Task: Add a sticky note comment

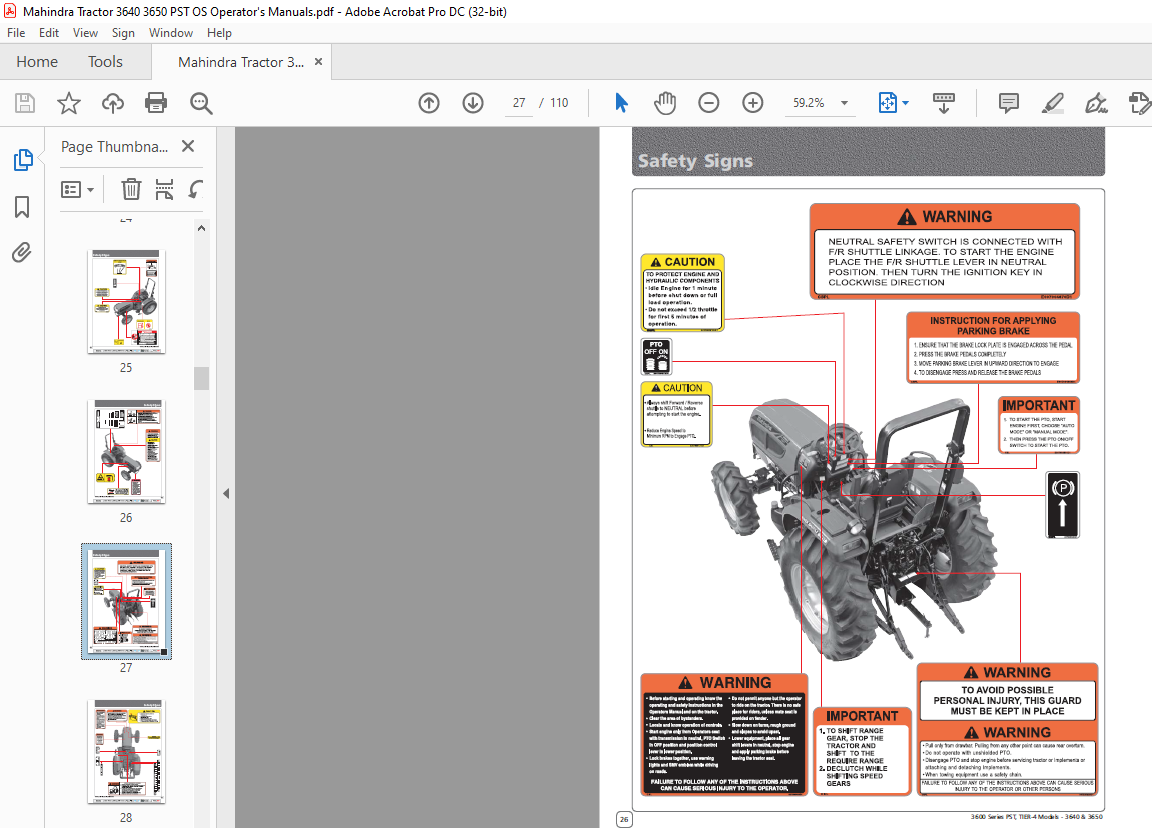Action: pos(1009,103)
